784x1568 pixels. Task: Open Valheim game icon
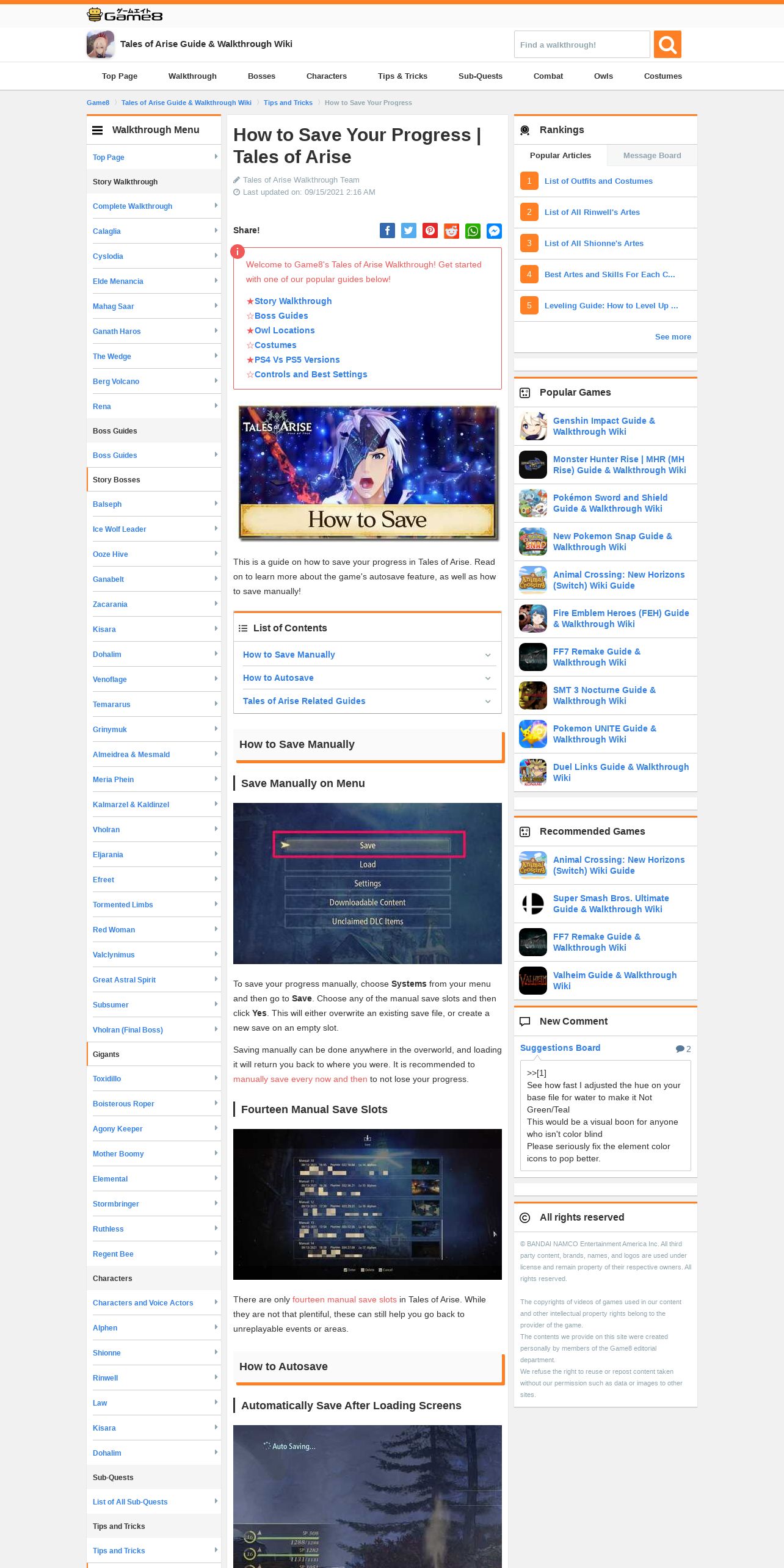click(533, 981)
